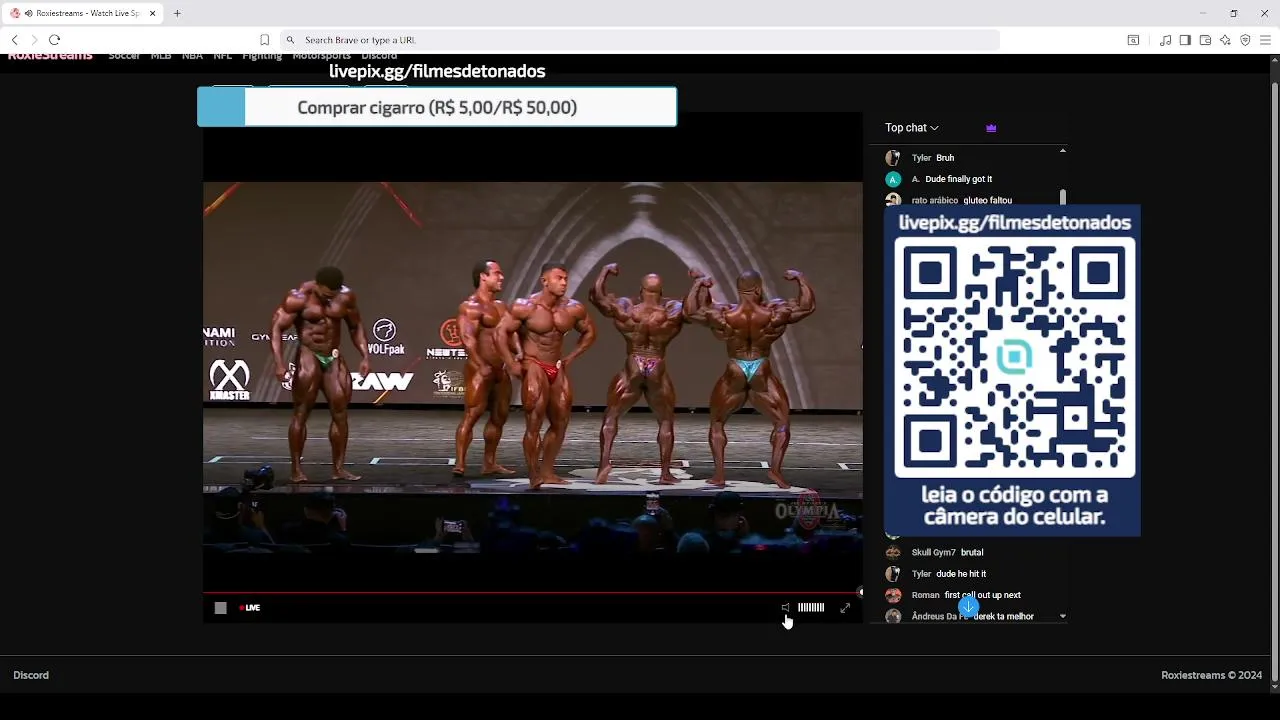
Task: Open Brave Leo AI sparkle icon
Action: (x=1225, y=40)
